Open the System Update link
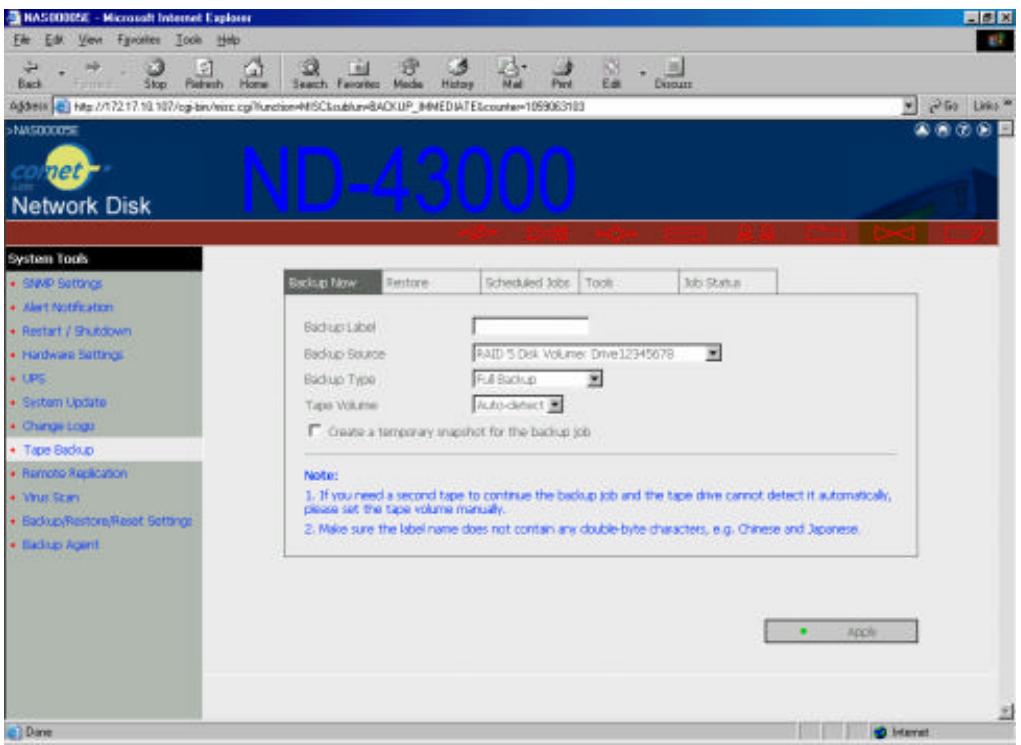Image resolution: width=1021 pixels, height=745 pixels. [64, 402]
